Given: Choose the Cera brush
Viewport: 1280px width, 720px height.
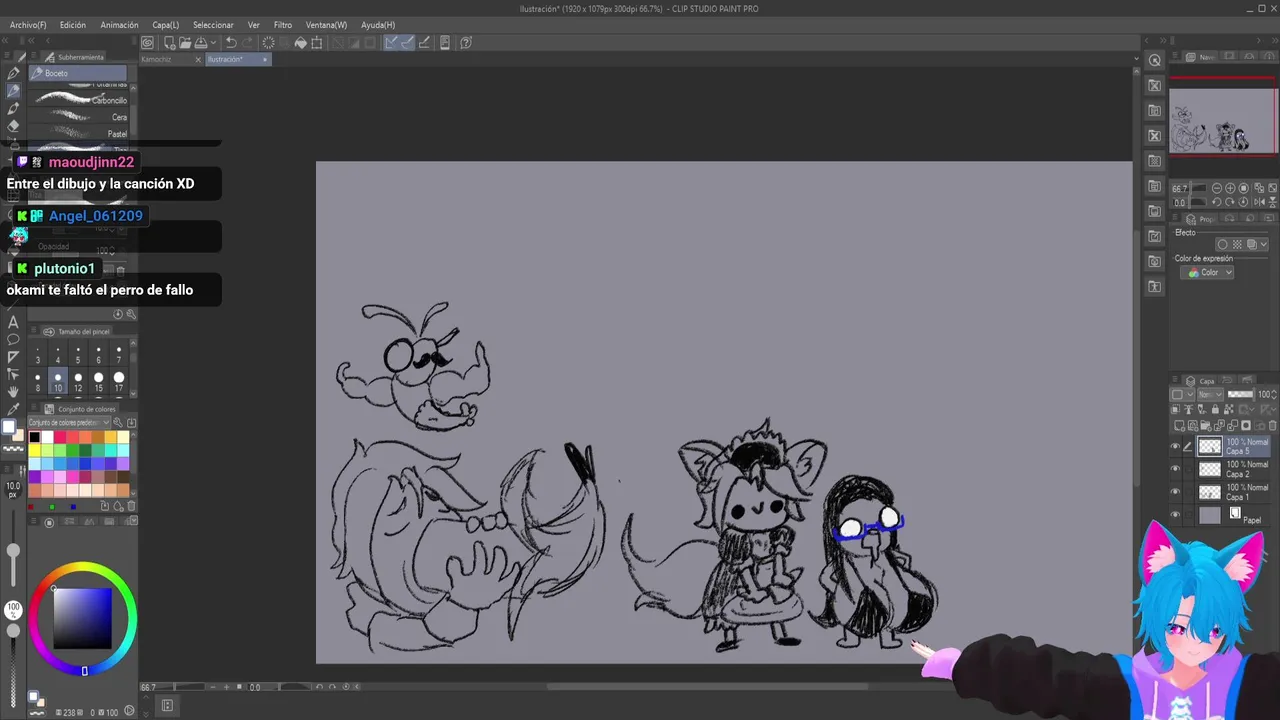Looking at the screenshot, I should 79,117.
